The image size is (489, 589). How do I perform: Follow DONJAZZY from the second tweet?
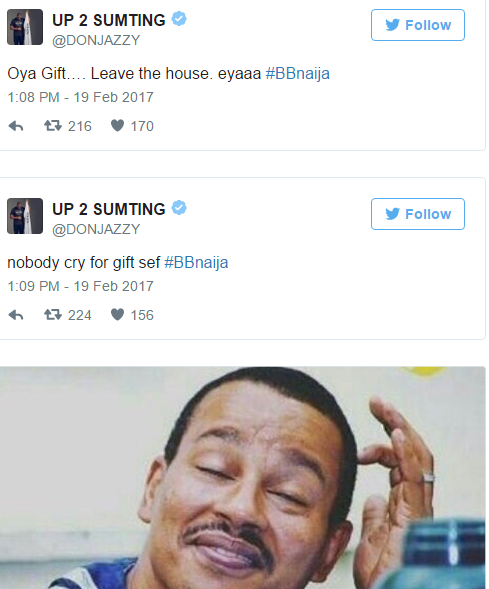tap(418, 214)
